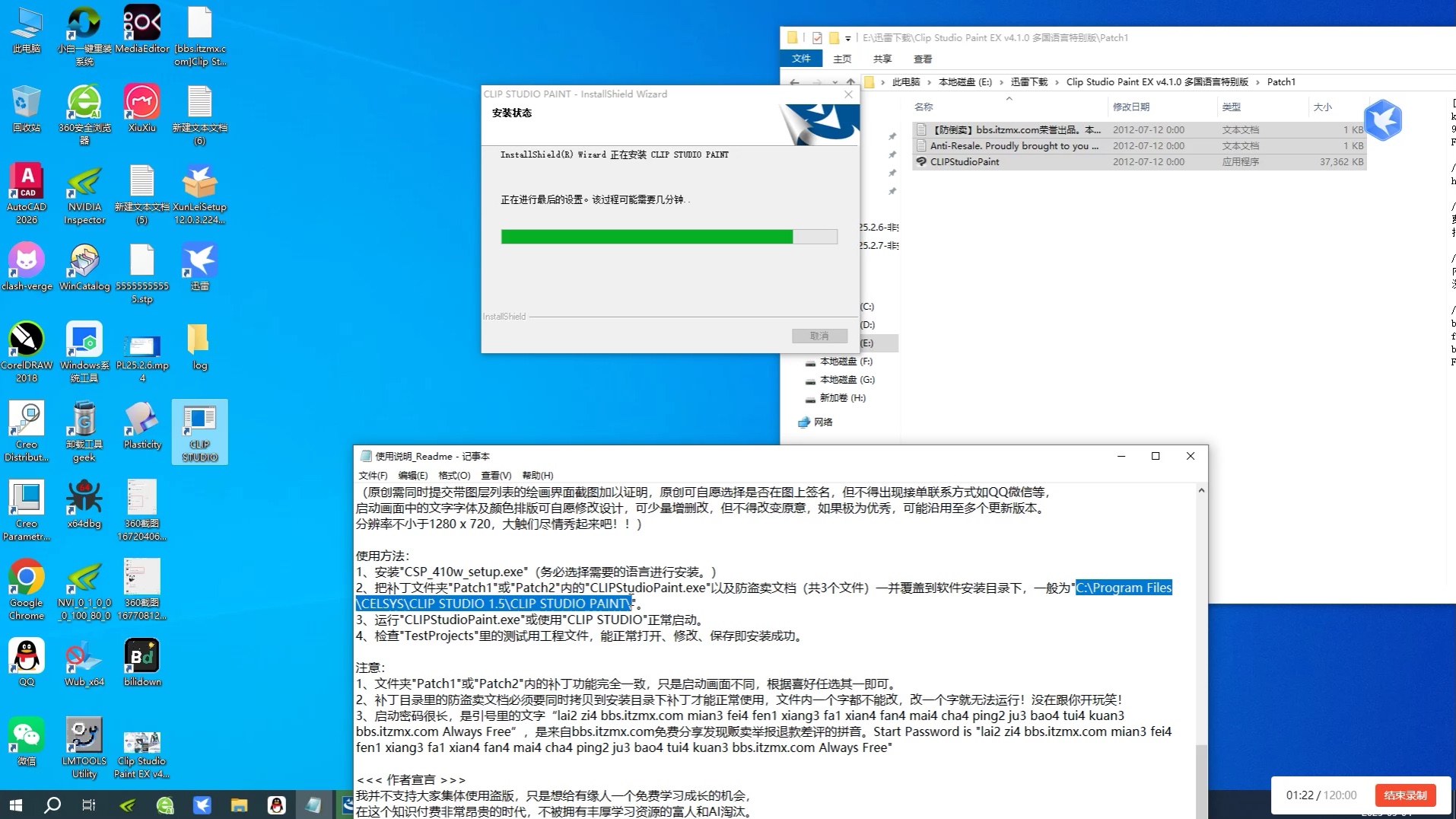Open the 回收站 recycle bin icon
Screen dimensions: 1456x819
pyautogui.click(x=27, y=110)
